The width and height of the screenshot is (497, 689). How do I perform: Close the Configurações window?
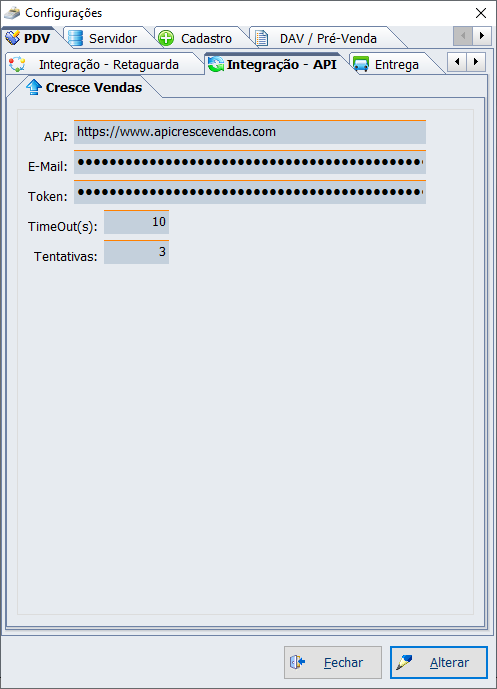(x=481, y=13)
